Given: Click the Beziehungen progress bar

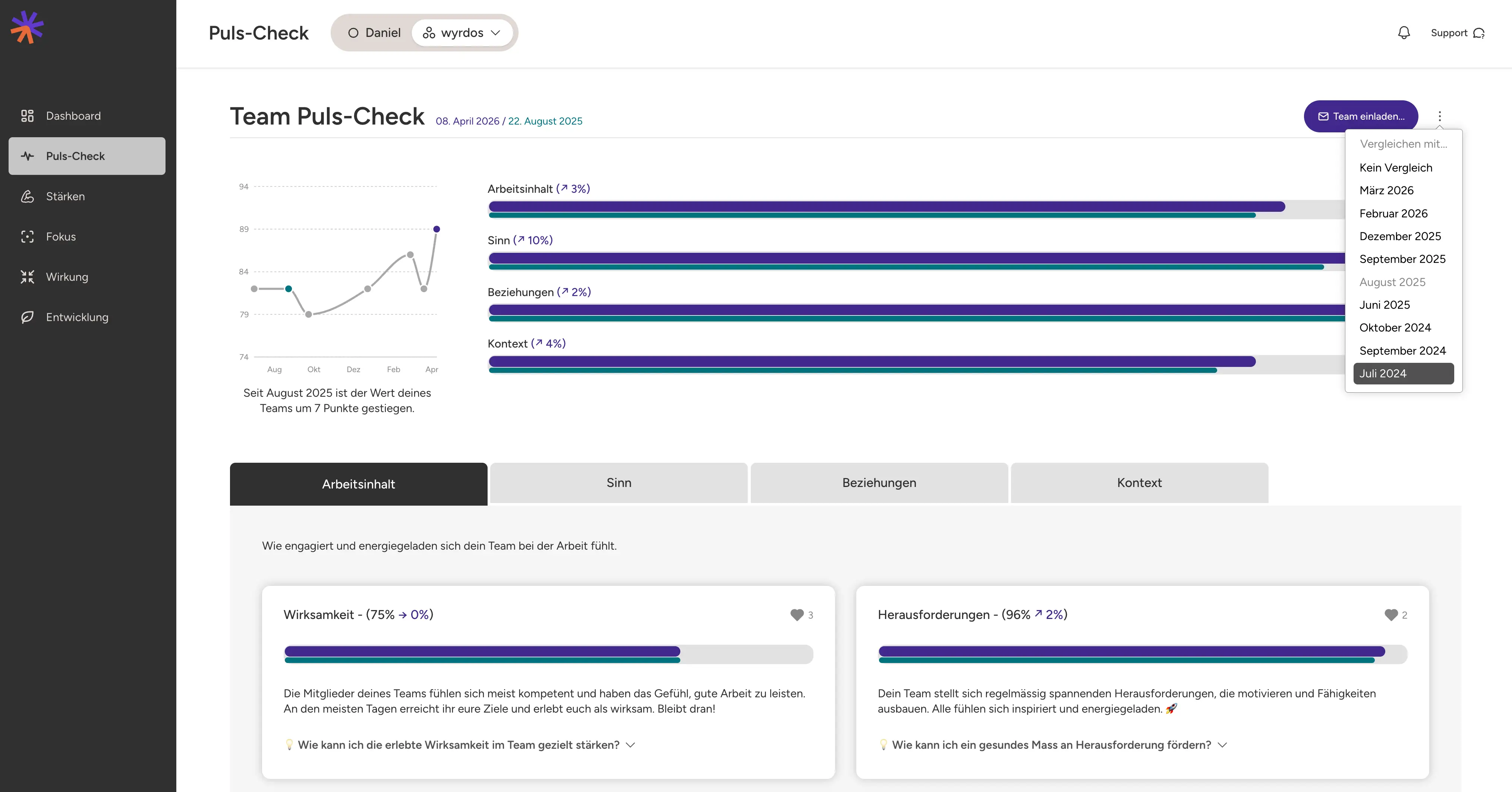Looking at the screenshot, I should (916, 312).
